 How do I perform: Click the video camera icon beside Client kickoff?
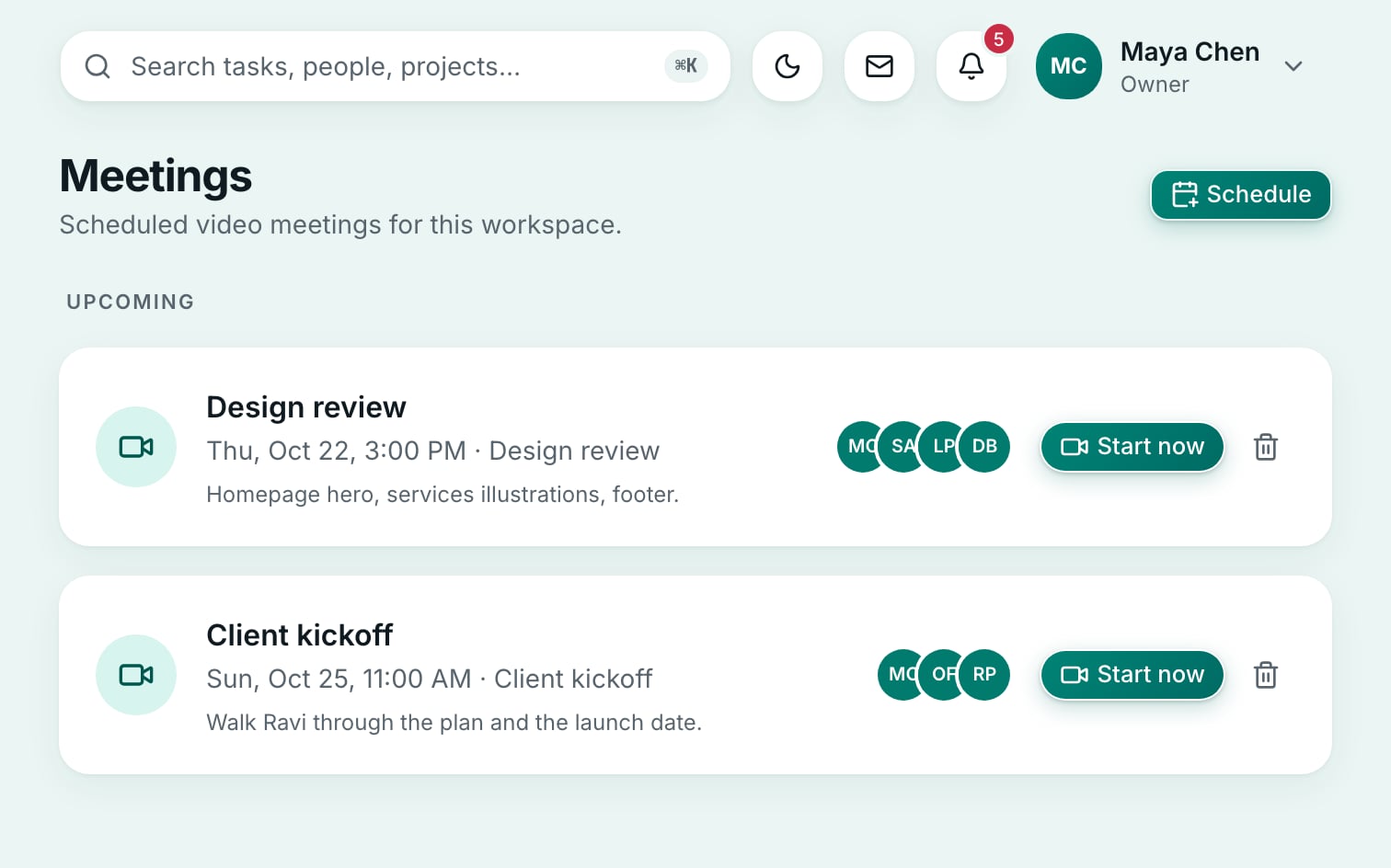(136, 675)
